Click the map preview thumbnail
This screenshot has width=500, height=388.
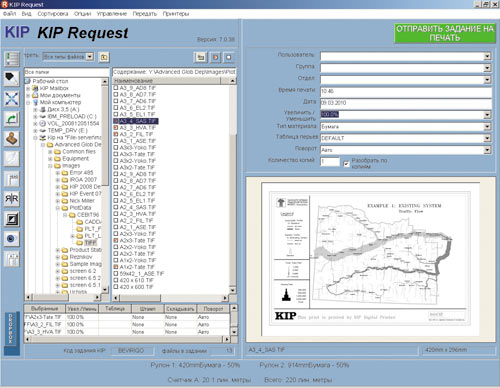[x=370, y=259]
